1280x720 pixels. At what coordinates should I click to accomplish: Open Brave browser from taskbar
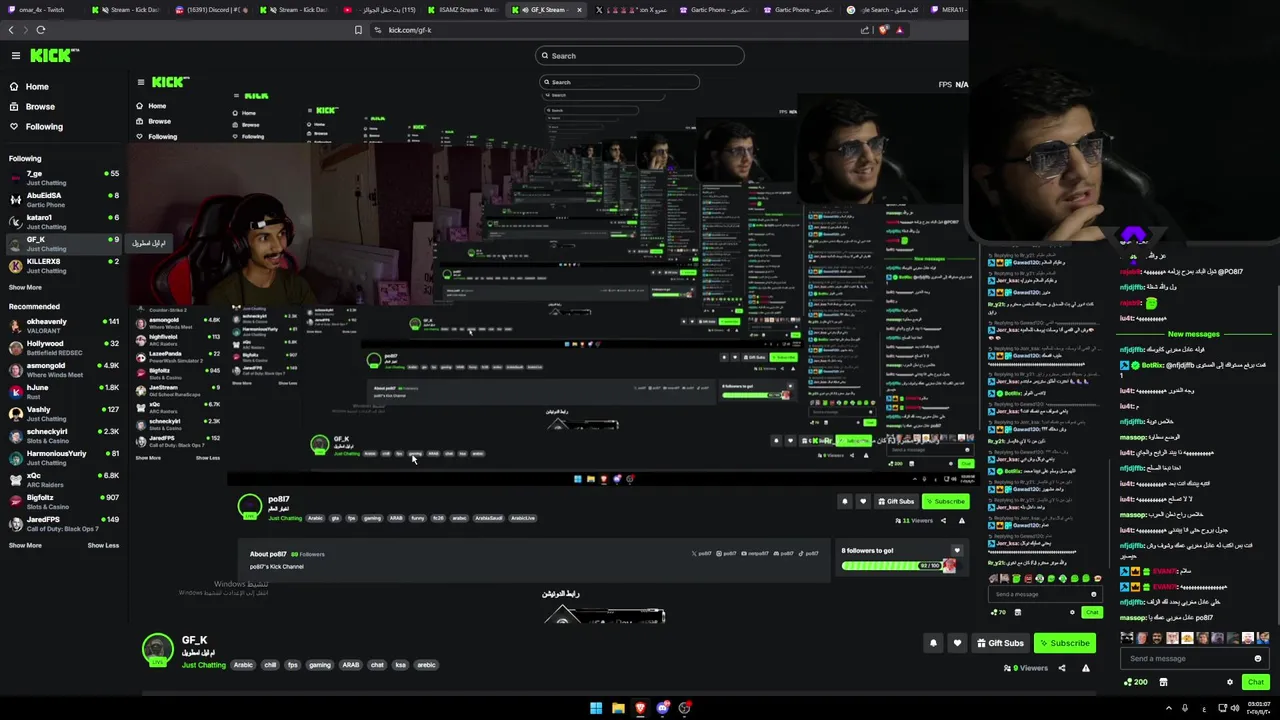click(x=640, y=708)
